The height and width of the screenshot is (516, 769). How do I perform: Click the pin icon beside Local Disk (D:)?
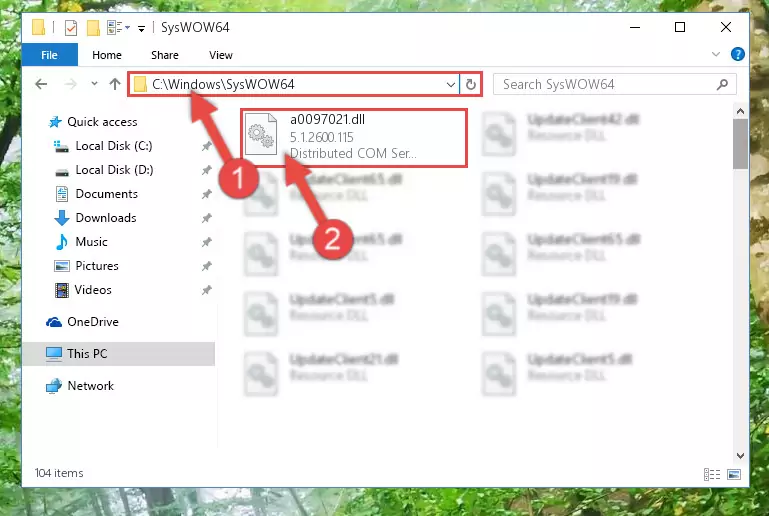pos(206,170)
